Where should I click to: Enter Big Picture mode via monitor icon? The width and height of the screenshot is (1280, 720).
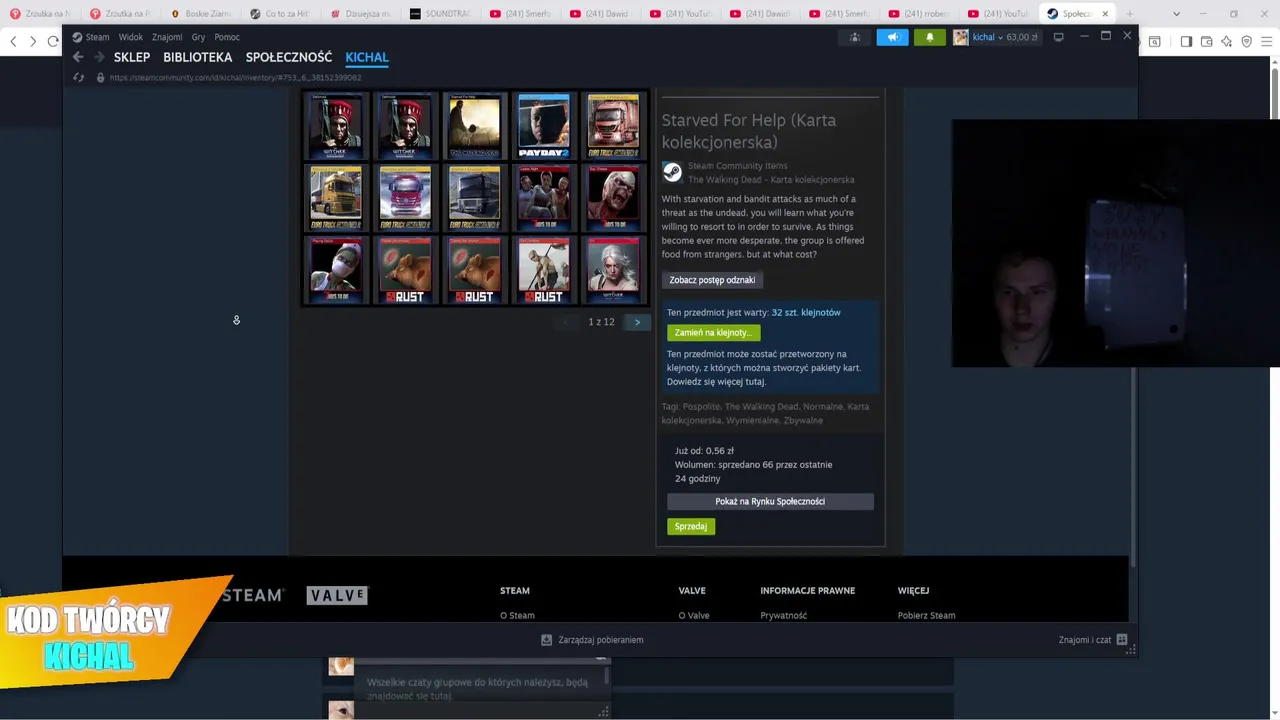(x=1058, y=37)
